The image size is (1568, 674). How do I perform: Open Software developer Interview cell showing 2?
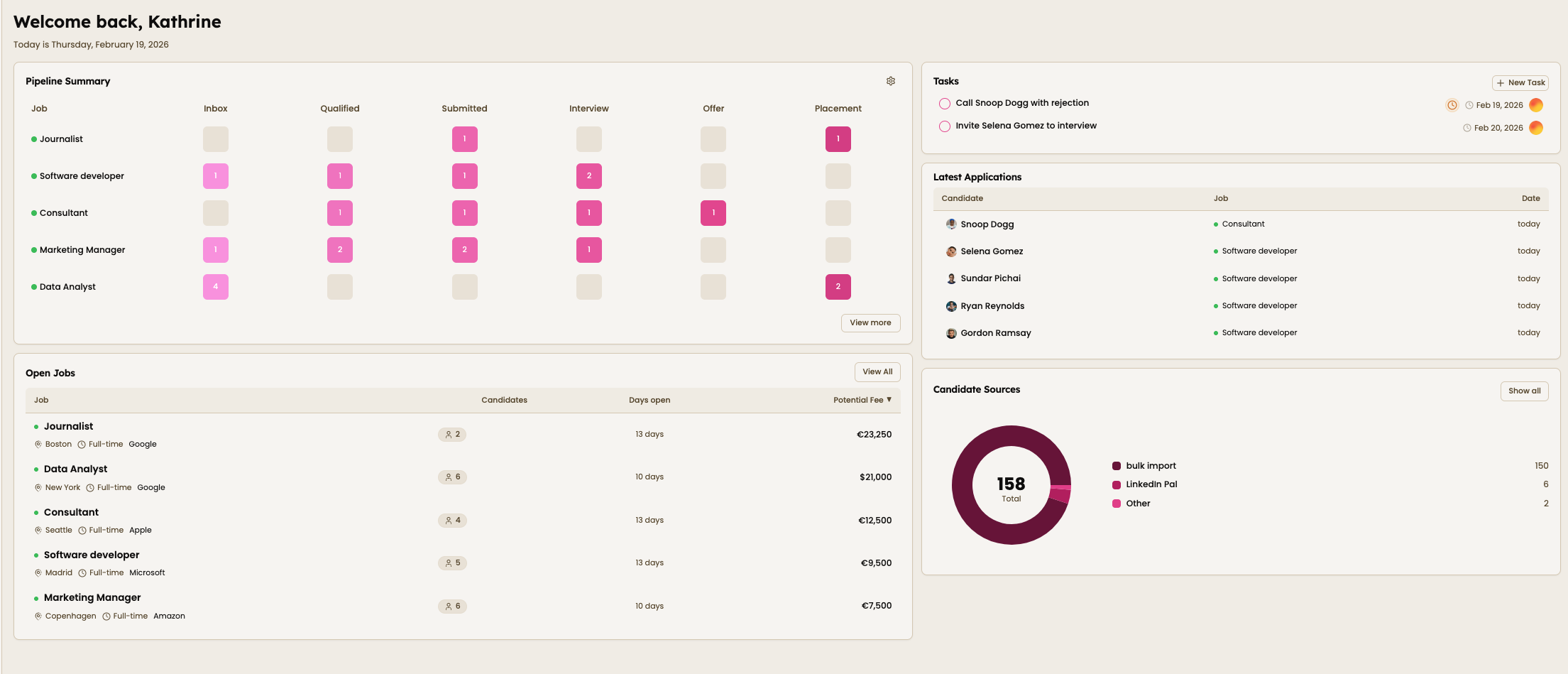click(589, 176)
